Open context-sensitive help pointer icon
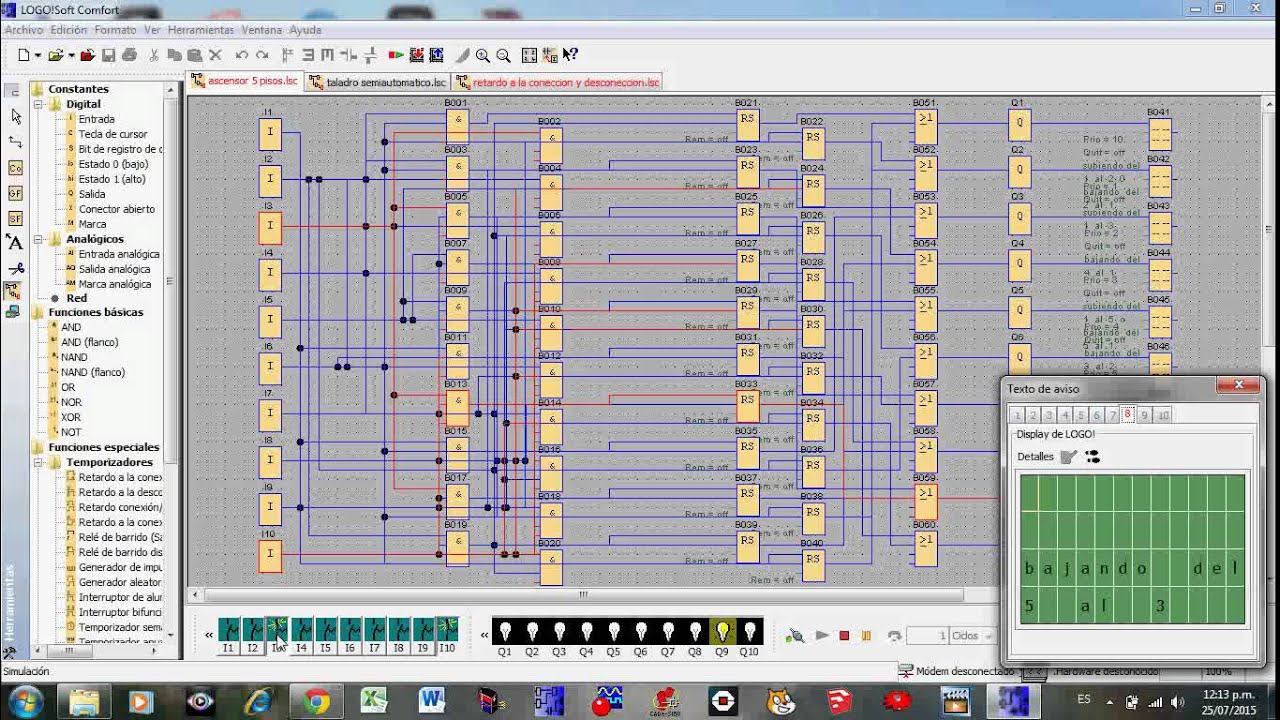The image size is (1280, 720). pyautogui.click(x=570, y=56)
